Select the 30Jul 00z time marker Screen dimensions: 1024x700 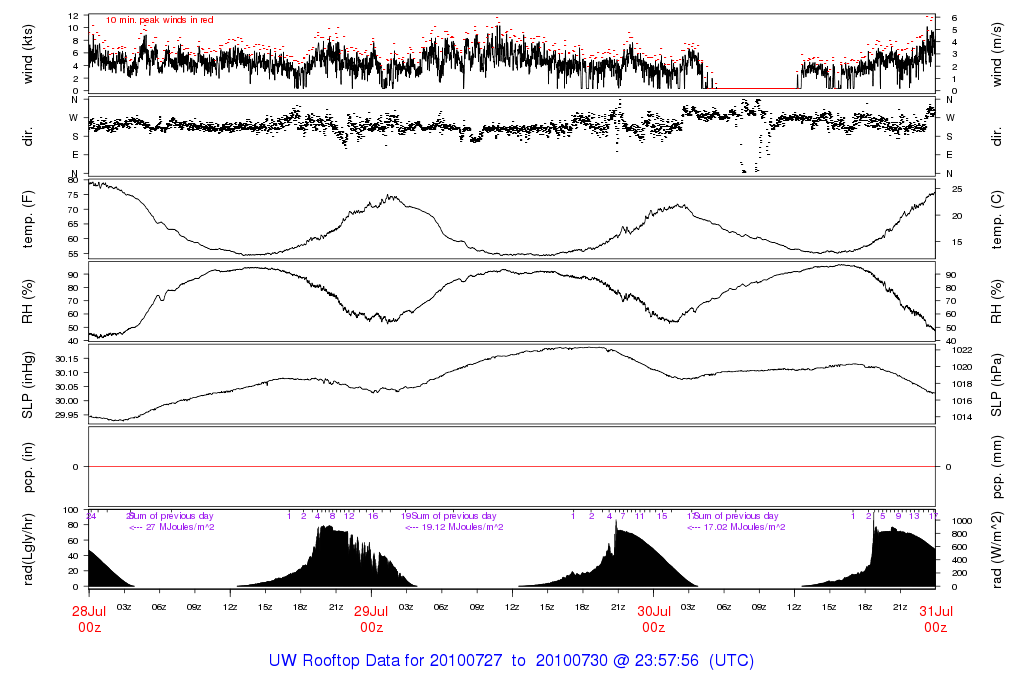point(653,619)
